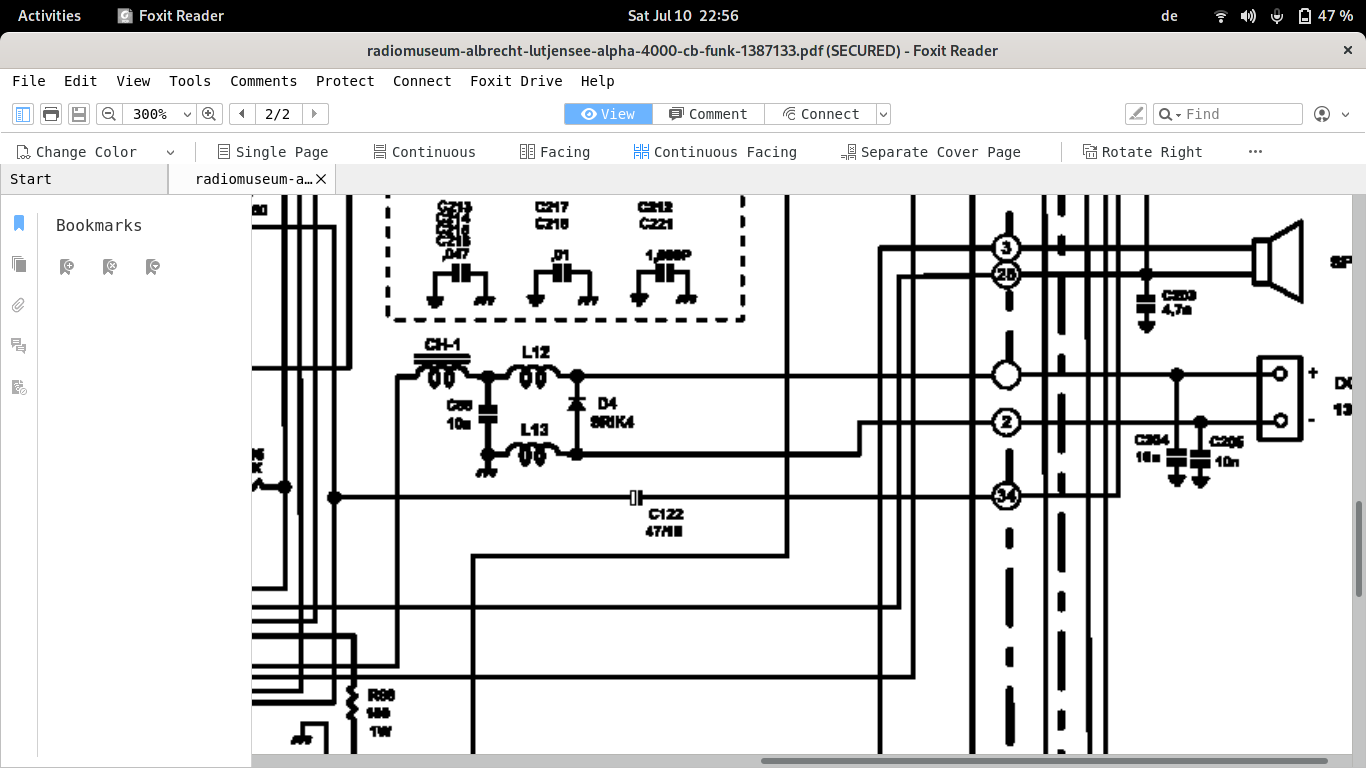Click the Print icon in the toolbar
This screenshot has width=1366, height=768.
pyautogui.click(x=51, y=114)
